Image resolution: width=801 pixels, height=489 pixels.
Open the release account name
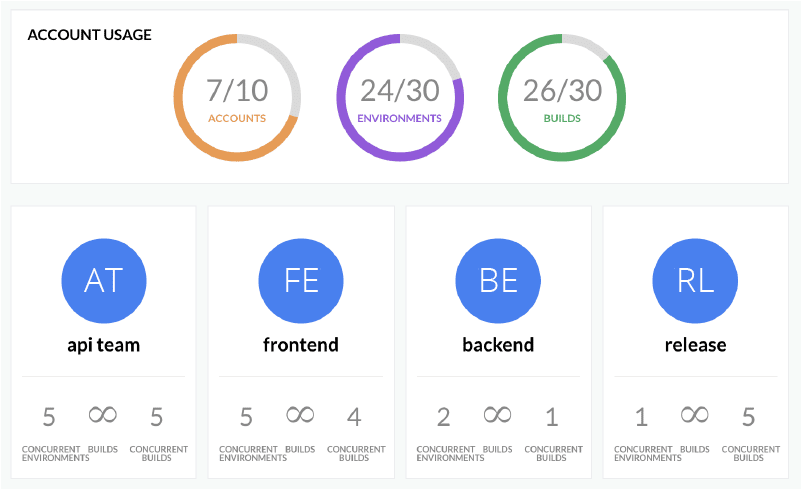coord(695,345)
